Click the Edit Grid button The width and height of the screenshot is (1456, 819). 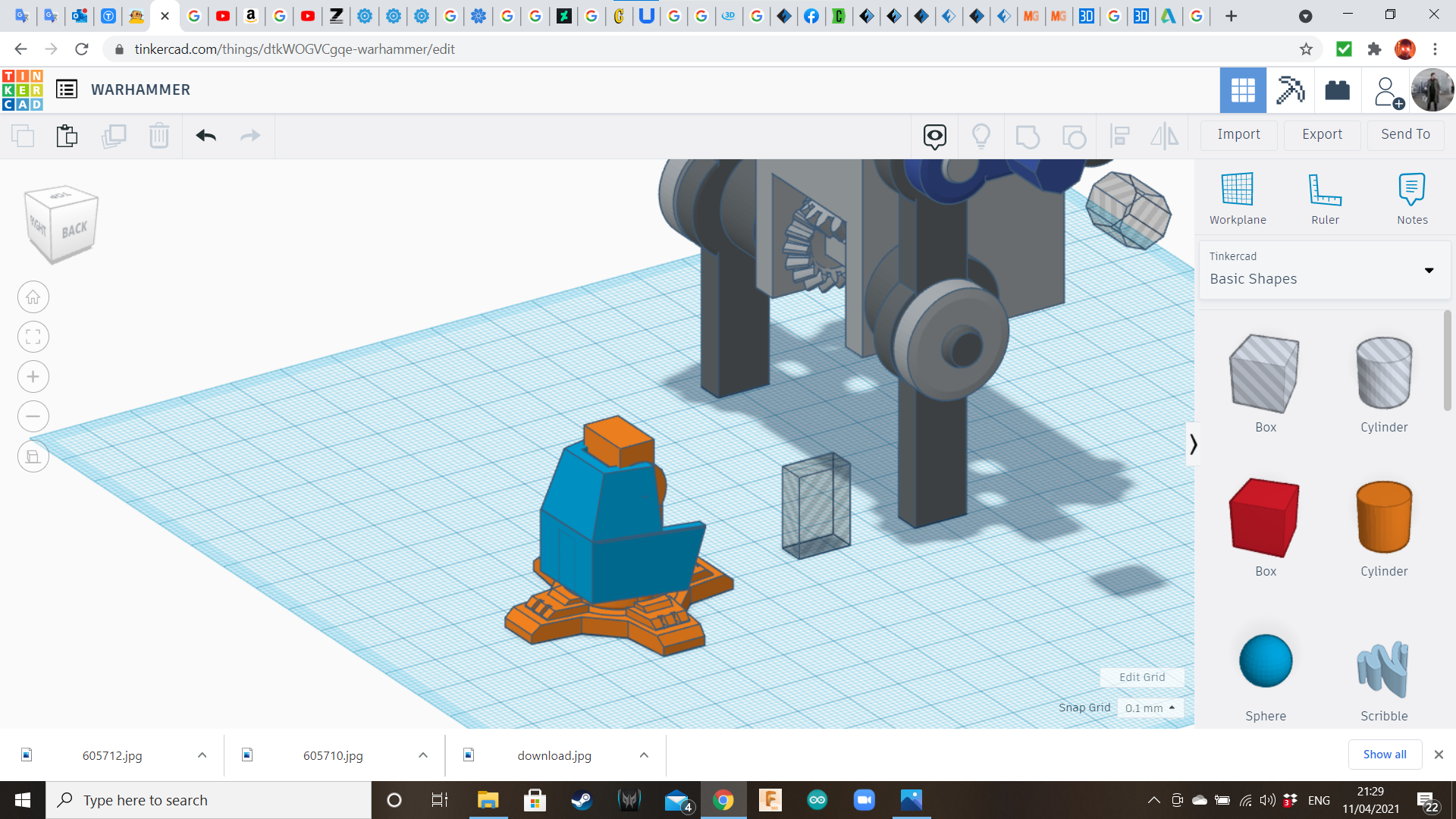[x=1141, y=677]
